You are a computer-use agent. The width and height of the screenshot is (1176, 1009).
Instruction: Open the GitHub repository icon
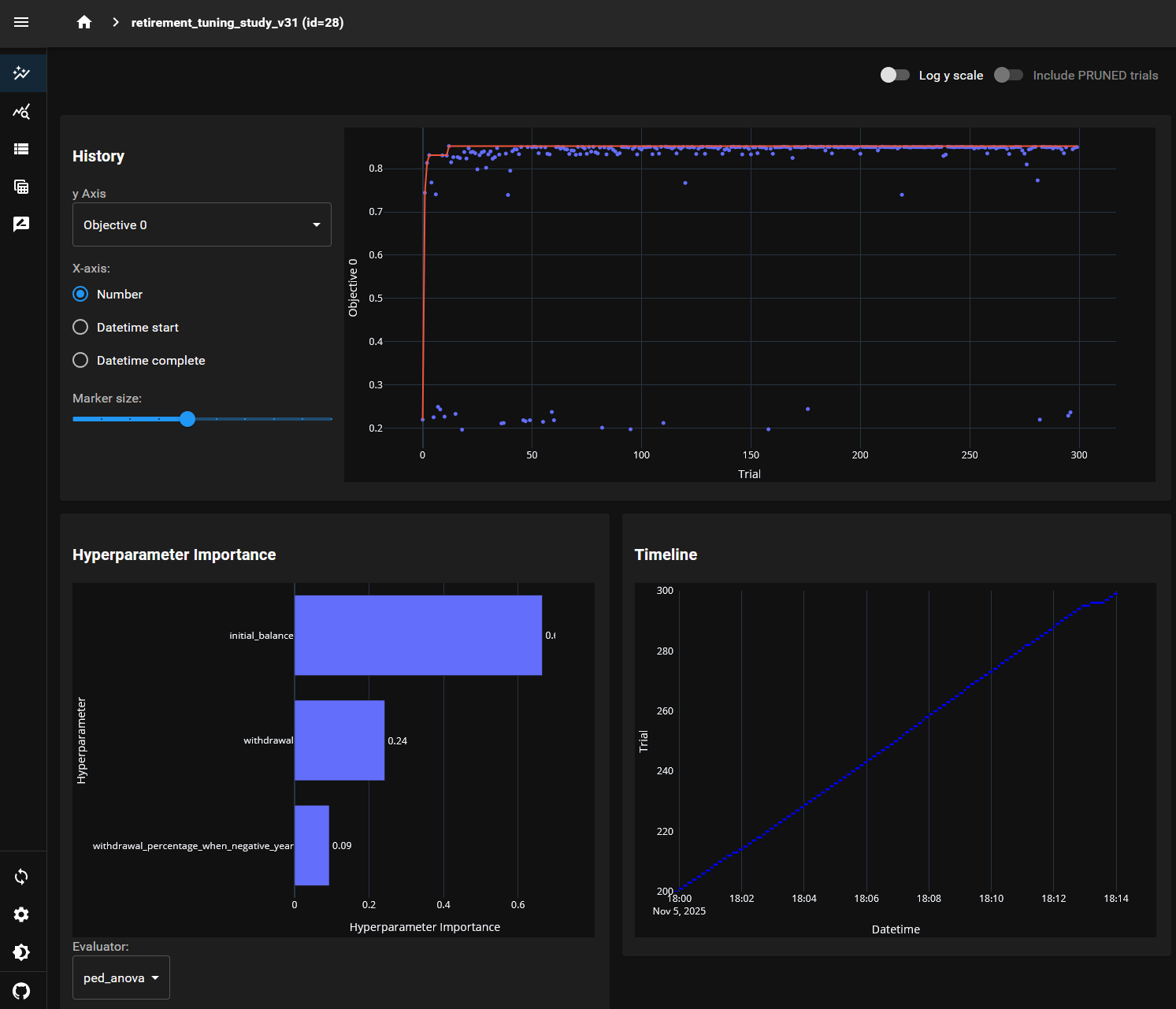click(21, 990)
